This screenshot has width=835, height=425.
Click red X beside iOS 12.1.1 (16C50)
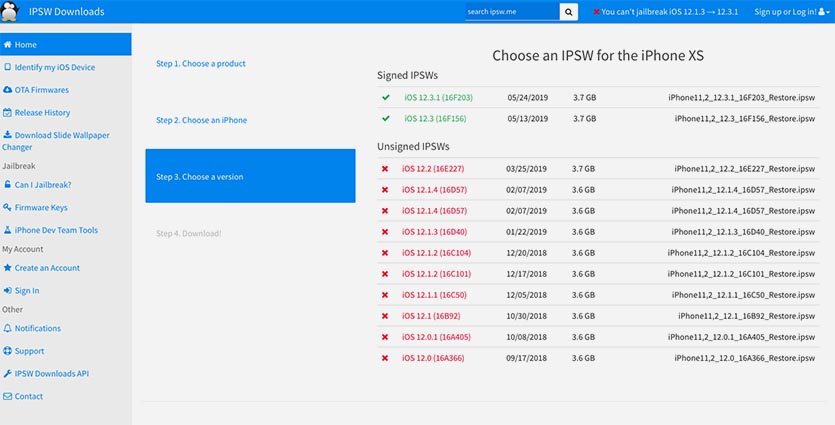(384, 295)
